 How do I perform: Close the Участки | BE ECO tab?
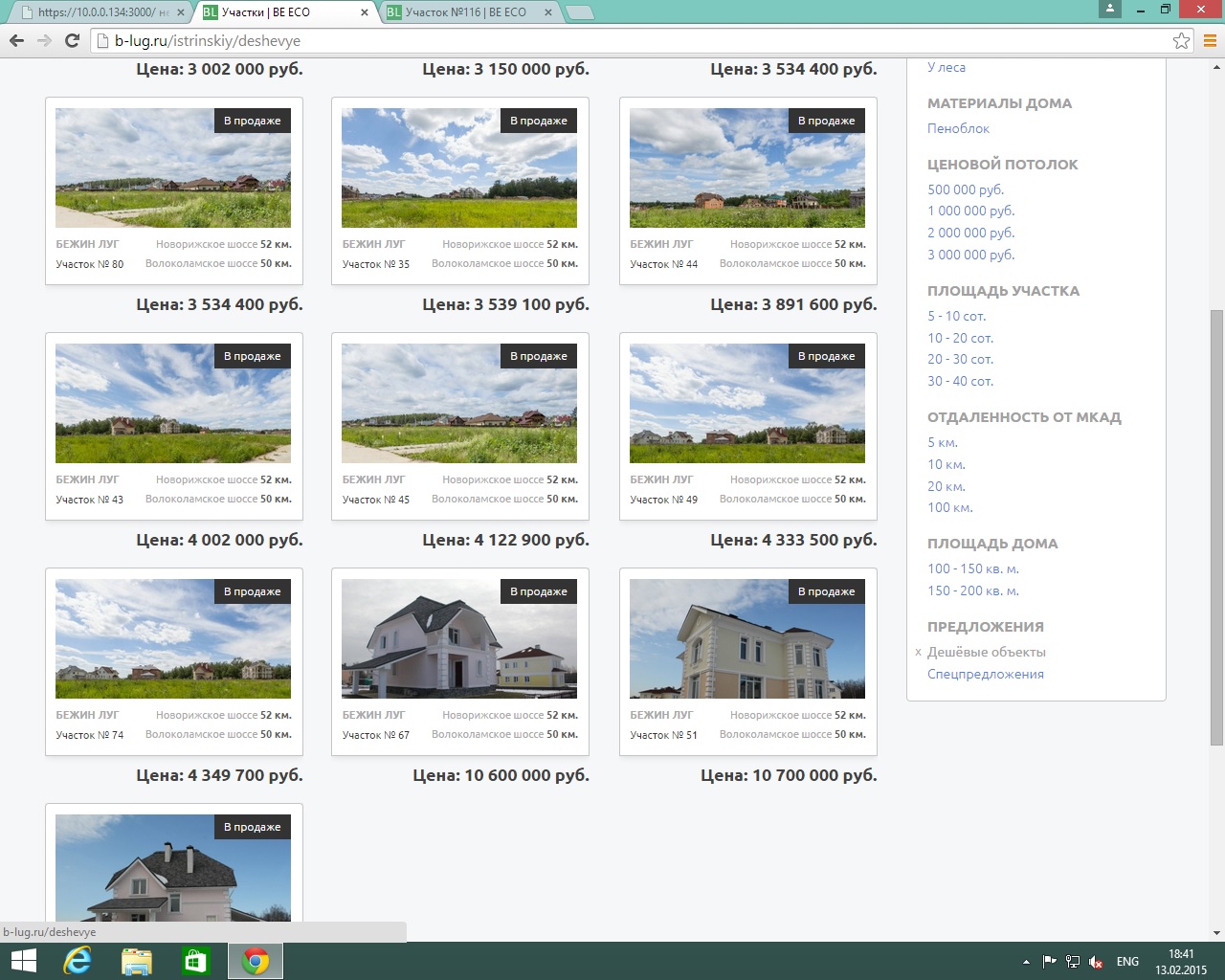point(364,12)
